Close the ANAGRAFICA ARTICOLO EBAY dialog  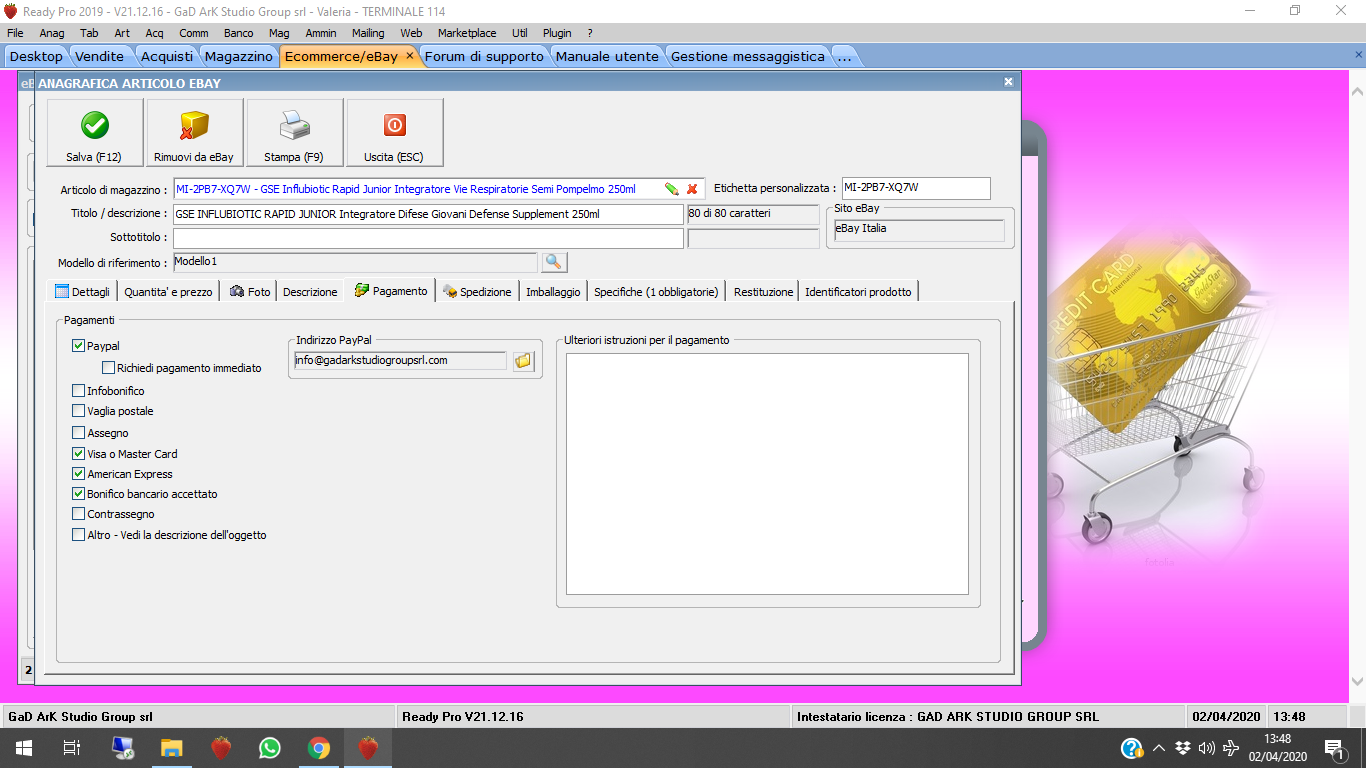click(x=1008, y=82)
